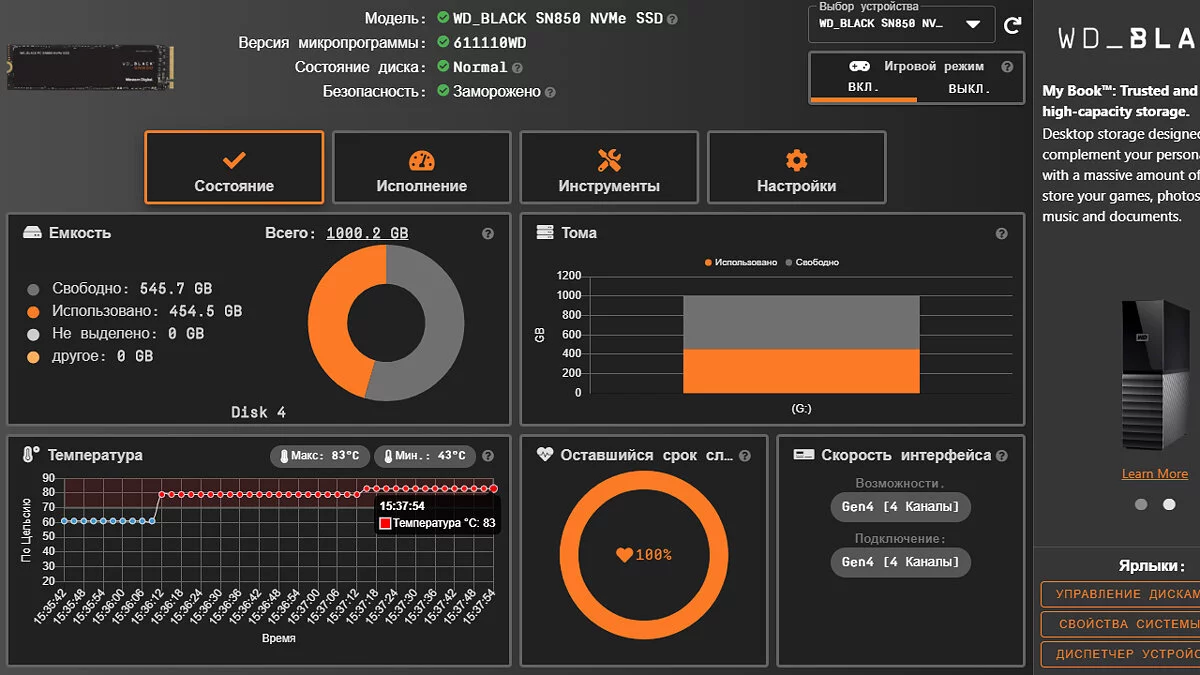Open Управление дисками shortcut
The width and height of the screenshot is (1200, 675).
[1120, 594]
